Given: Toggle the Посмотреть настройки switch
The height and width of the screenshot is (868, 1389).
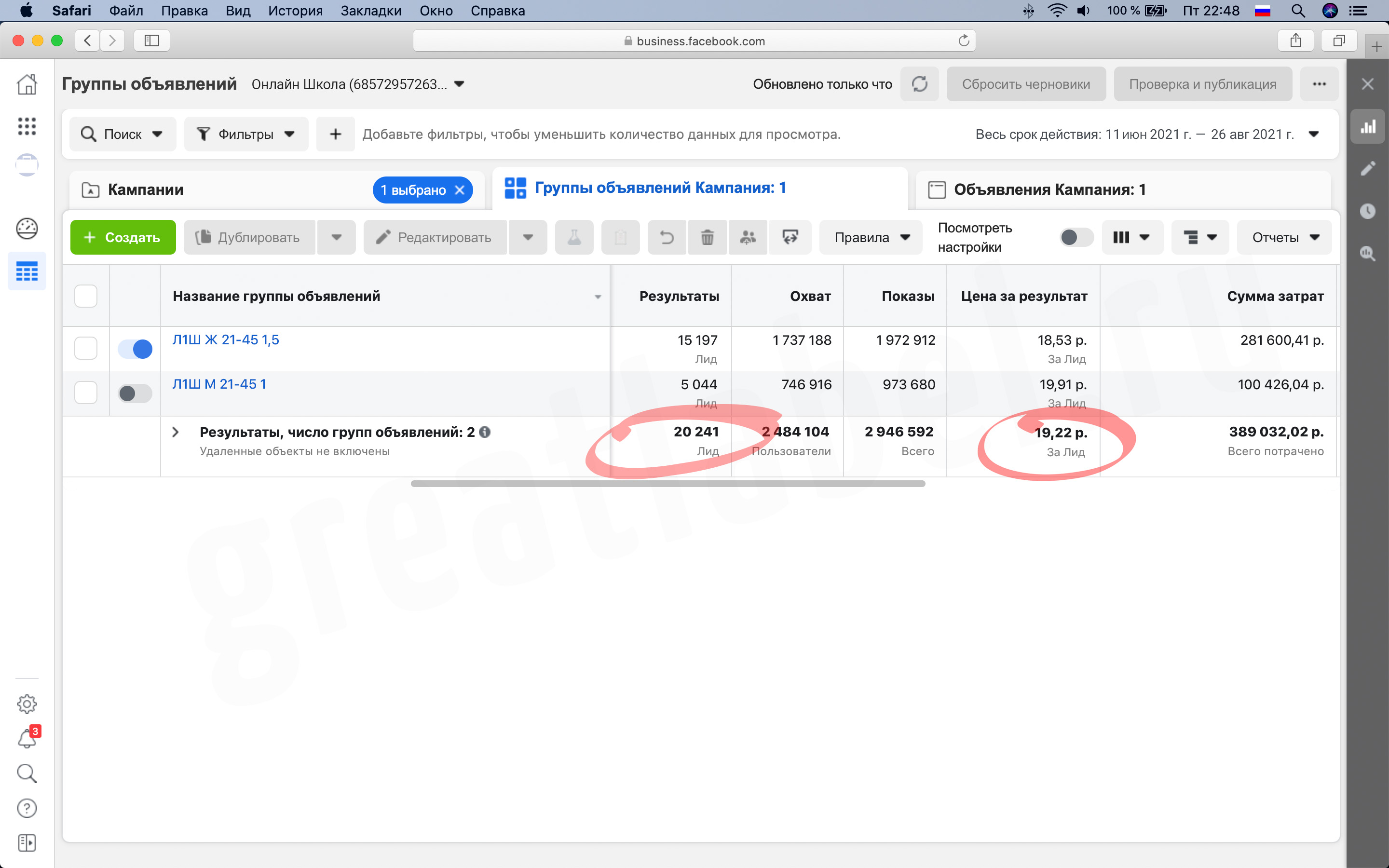Looking at the screenshot, I should (x=1076, y=237).
